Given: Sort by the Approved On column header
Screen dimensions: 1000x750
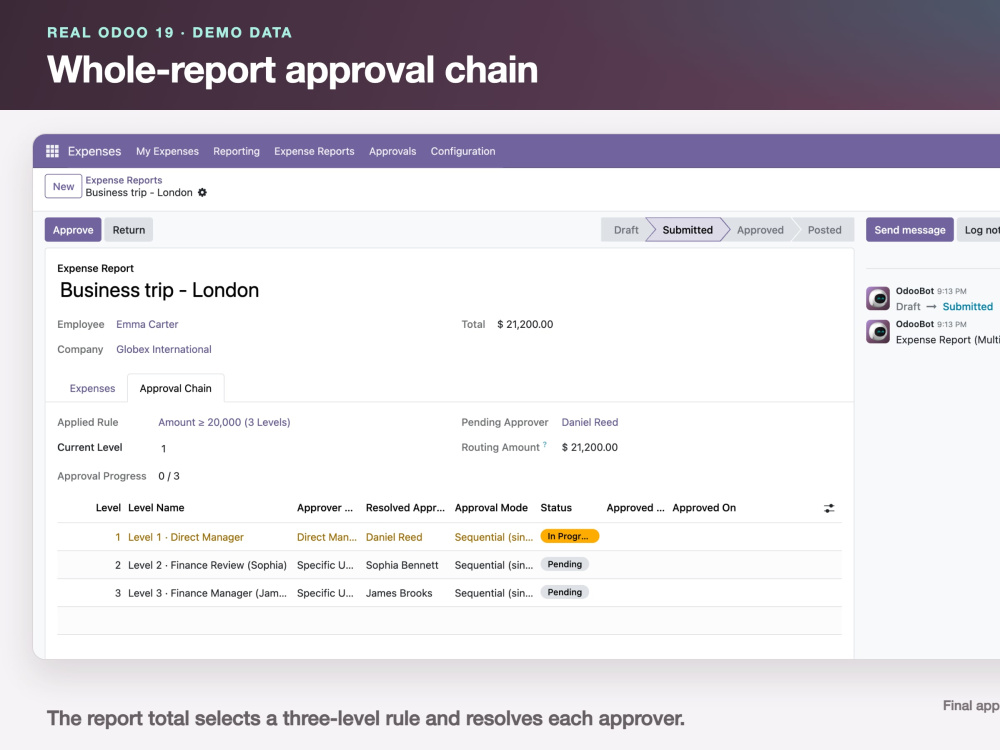Looking at the screenshot, I should 704,508.
